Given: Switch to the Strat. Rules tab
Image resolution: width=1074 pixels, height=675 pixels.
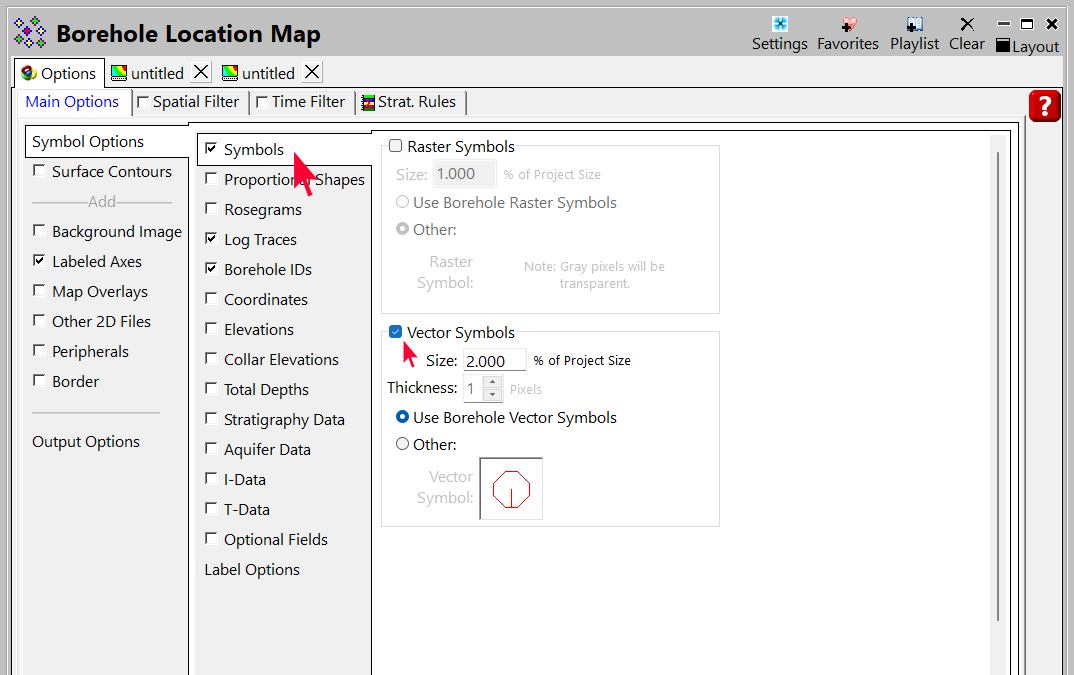Looking at the screenshot, I should click(410, 102).
